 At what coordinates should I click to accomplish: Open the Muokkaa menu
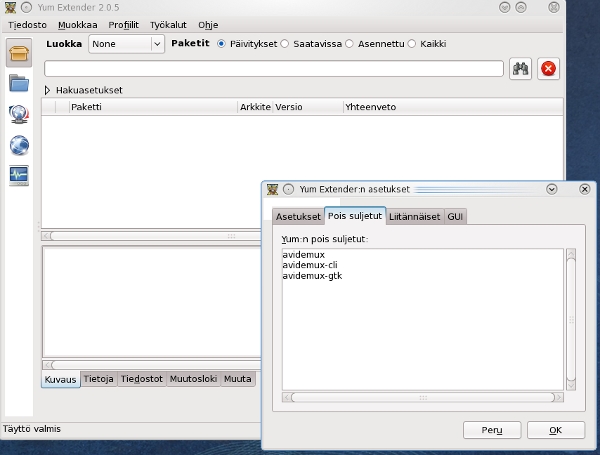[78, 25]
